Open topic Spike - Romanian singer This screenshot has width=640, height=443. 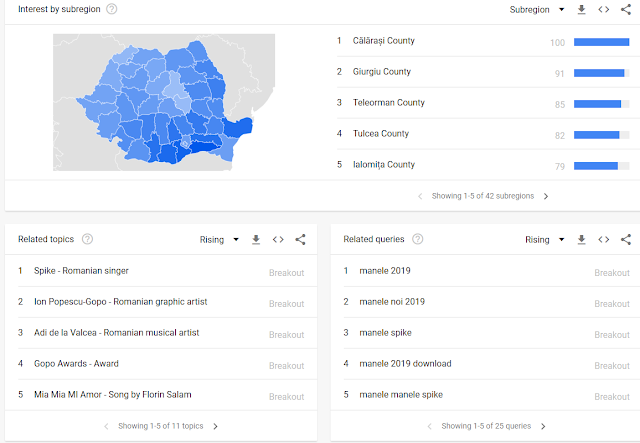81,271
